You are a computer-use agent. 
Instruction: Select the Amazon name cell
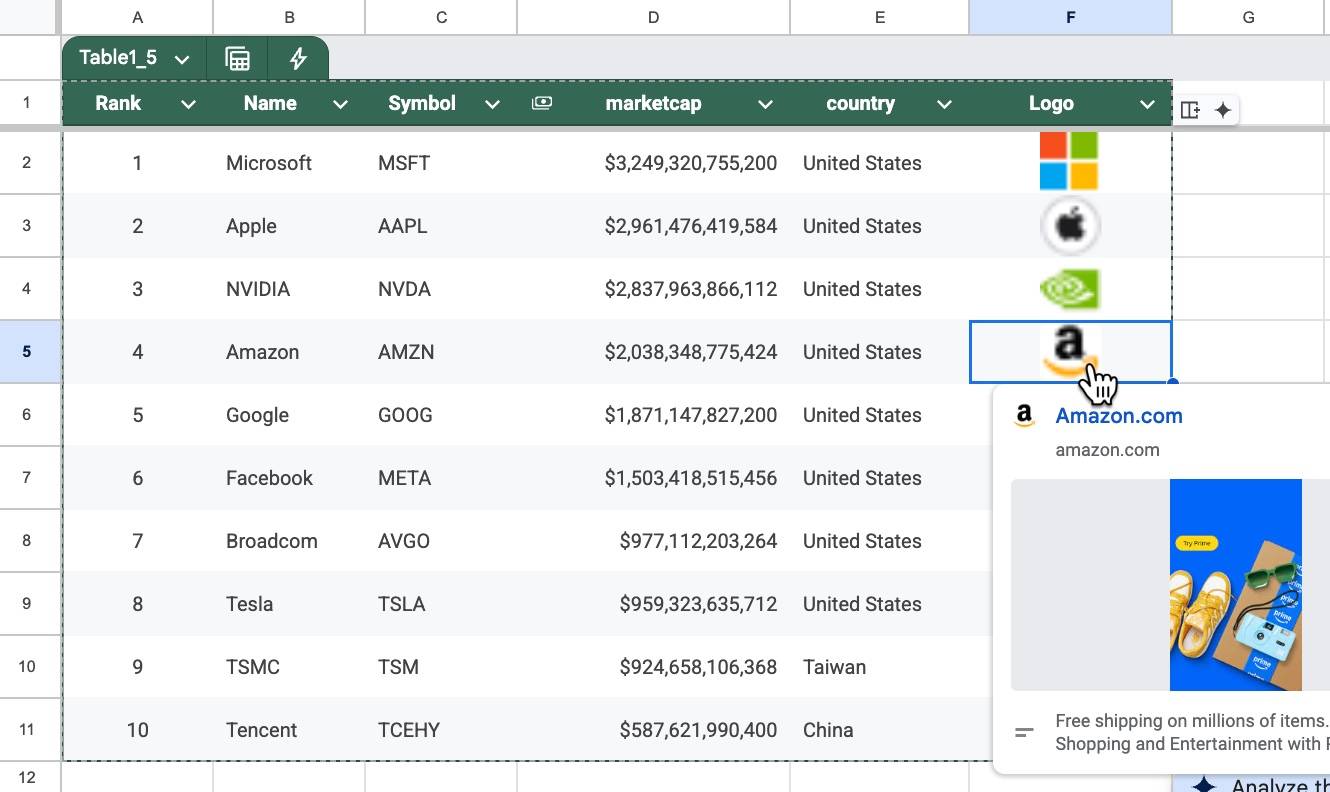289,352
